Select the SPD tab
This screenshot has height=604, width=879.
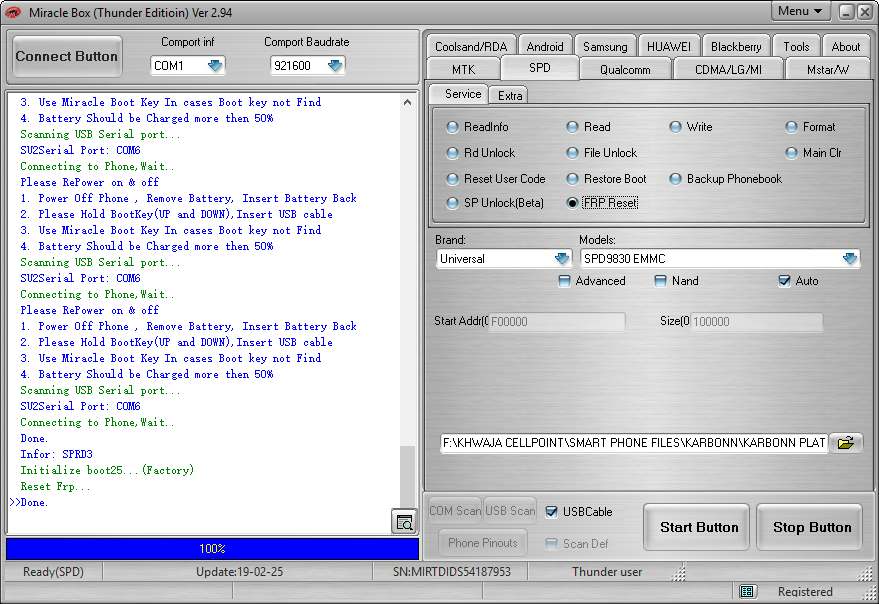click(540, 68)
